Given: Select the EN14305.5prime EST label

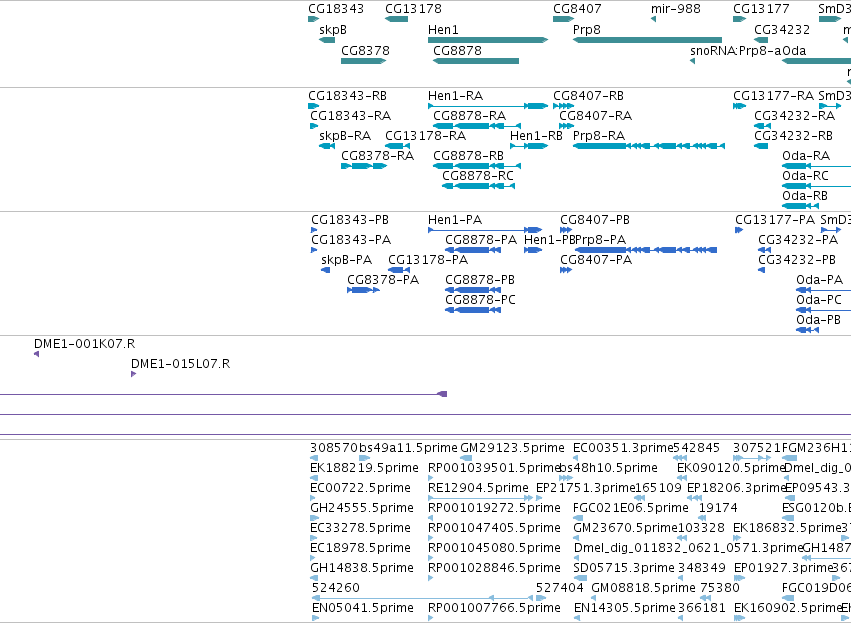Looking at the screenshot, I should pyautogui.click(x=625, y=608).
